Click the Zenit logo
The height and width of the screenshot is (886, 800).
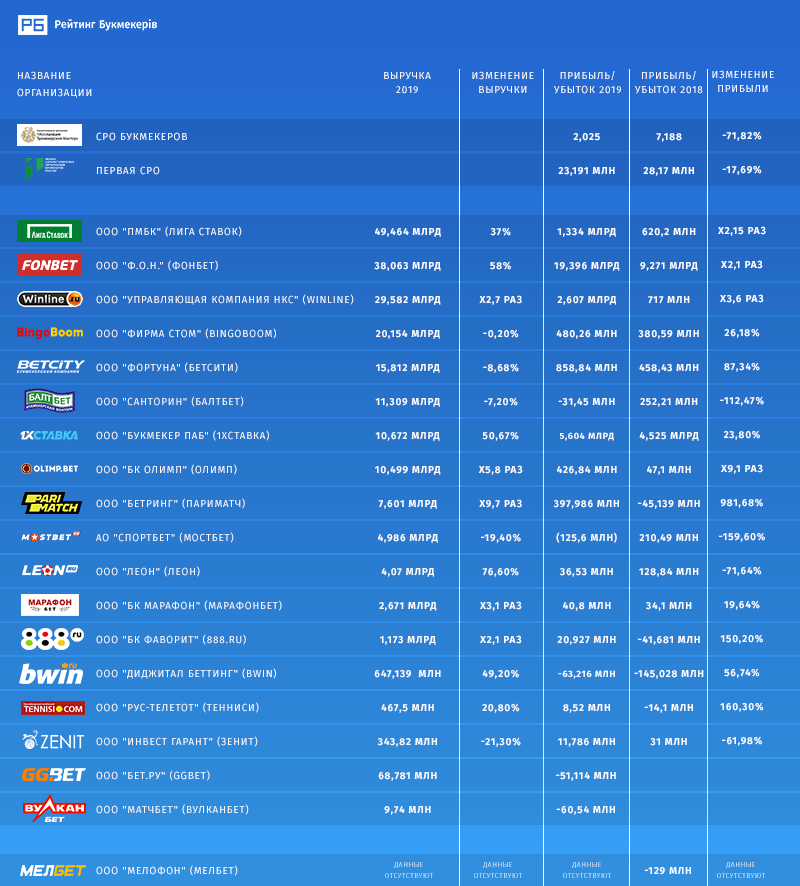50,741
